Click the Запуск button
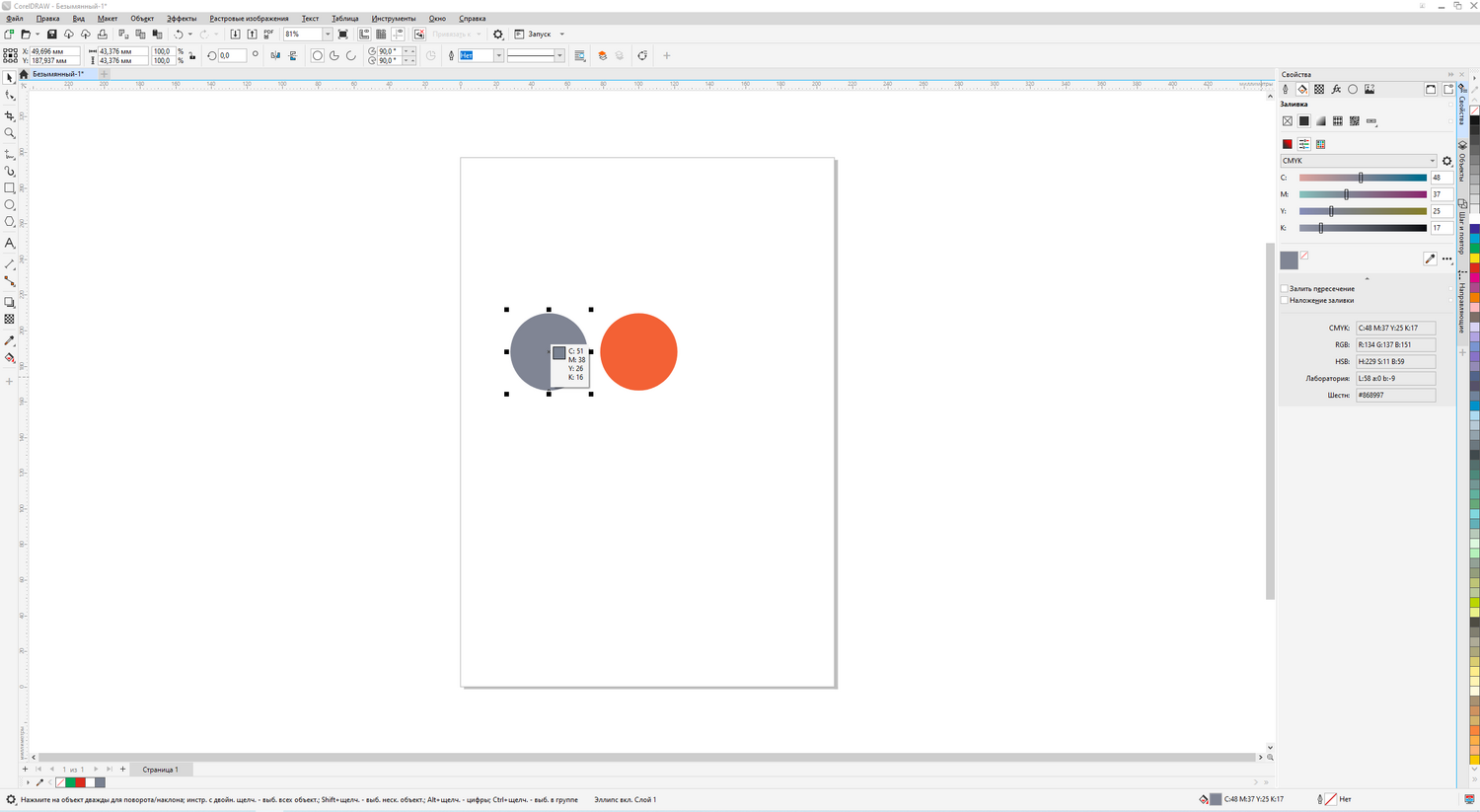Screen dimensions: 1480x812 click(x=539, y=35)
